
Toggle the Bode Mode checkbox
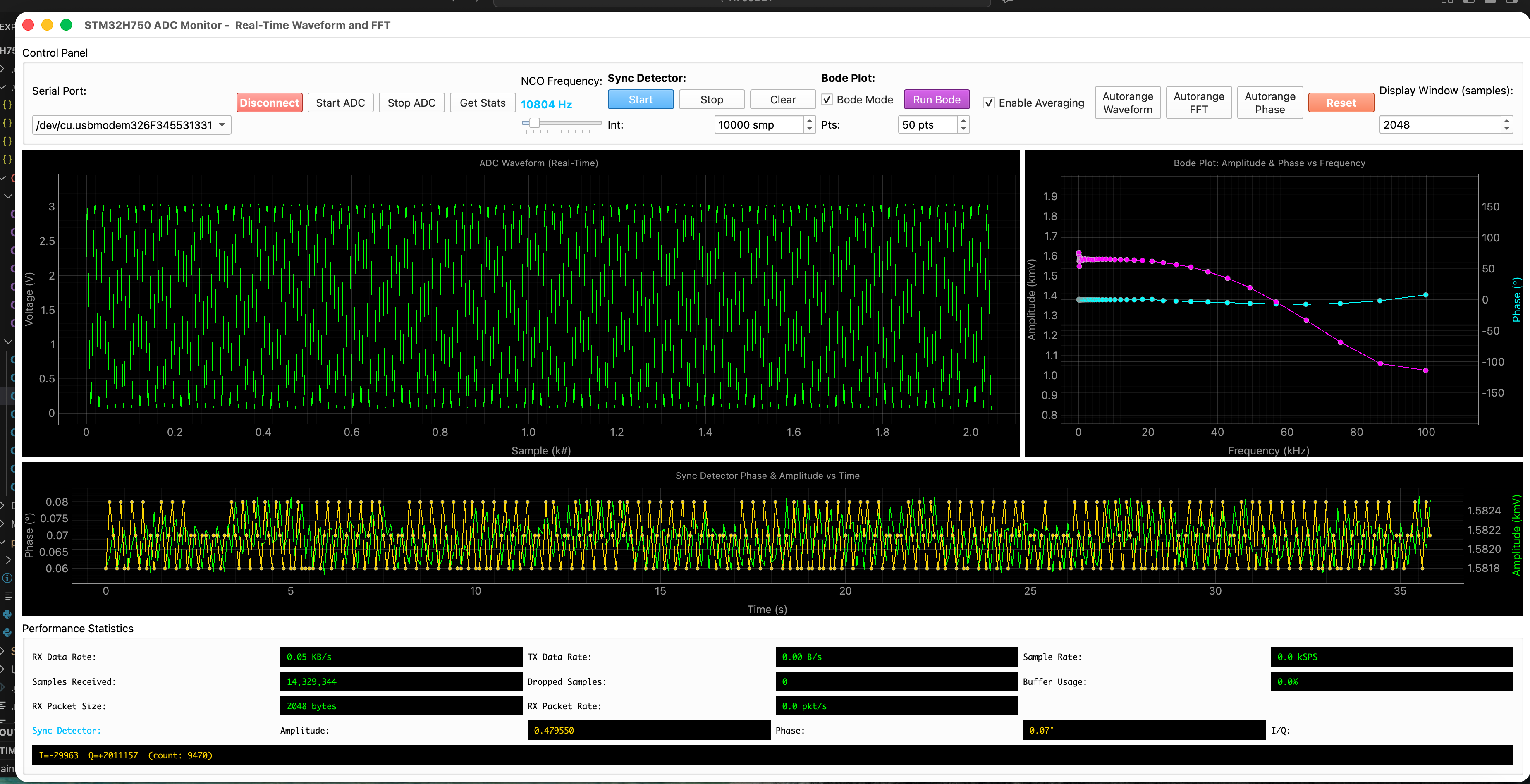tap(827, 99)
